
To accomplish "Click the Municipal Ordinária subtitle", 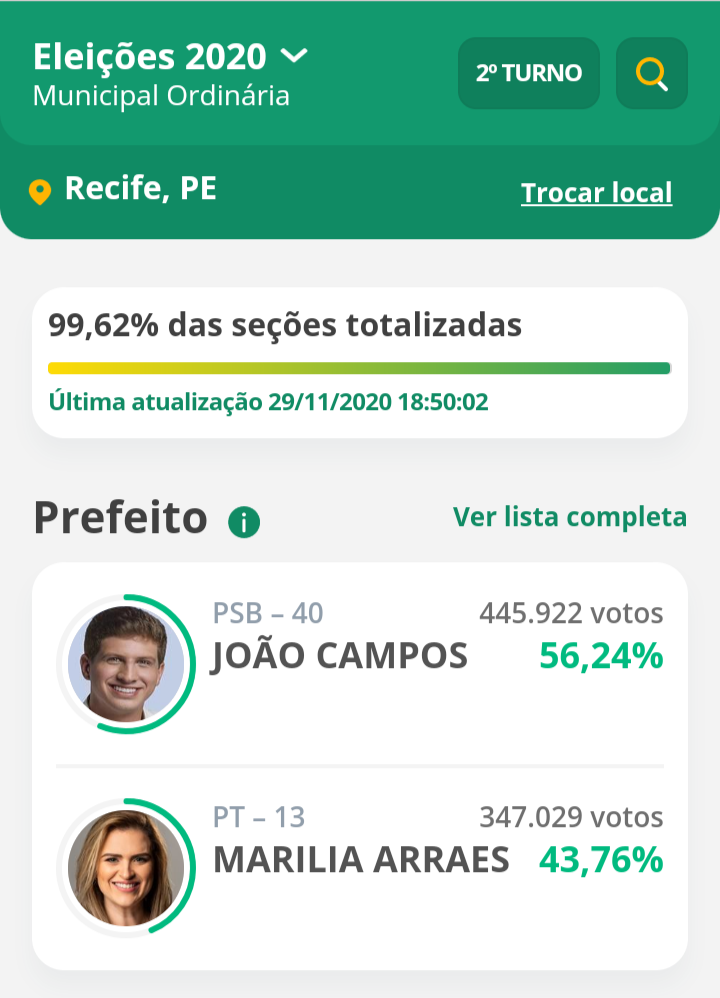I will [x=161, y=96].
